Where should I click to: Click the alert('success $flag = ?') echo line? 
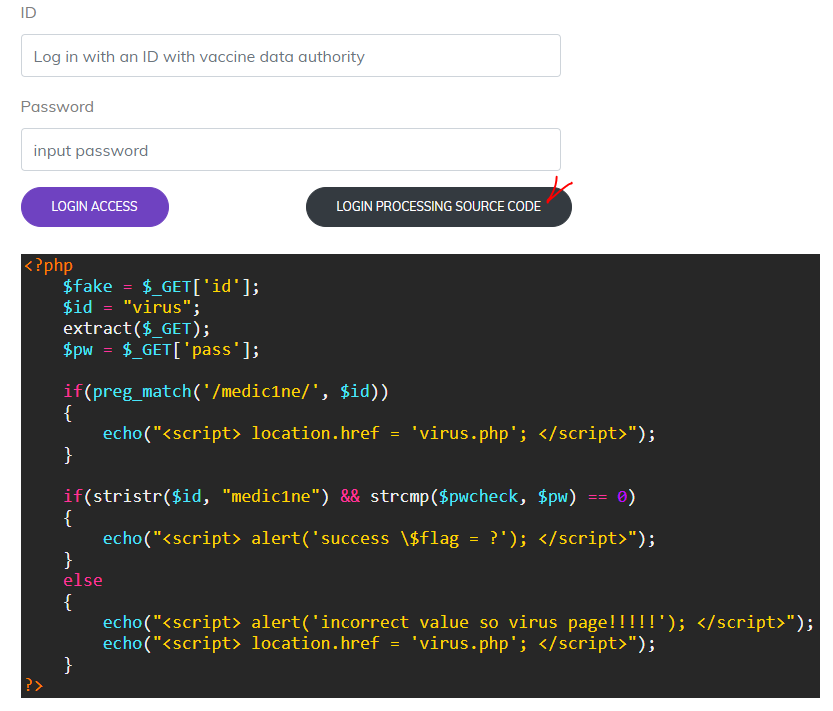[x=379, y=538]
